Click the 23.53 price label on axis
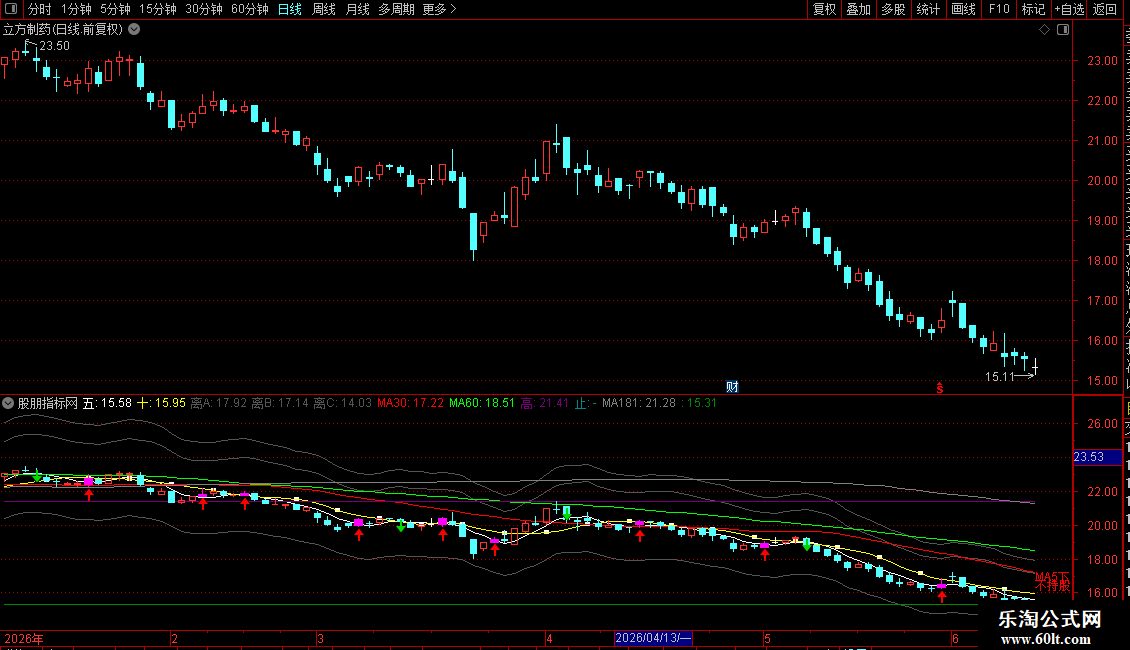1130x650 pixels. [1097, 457]
